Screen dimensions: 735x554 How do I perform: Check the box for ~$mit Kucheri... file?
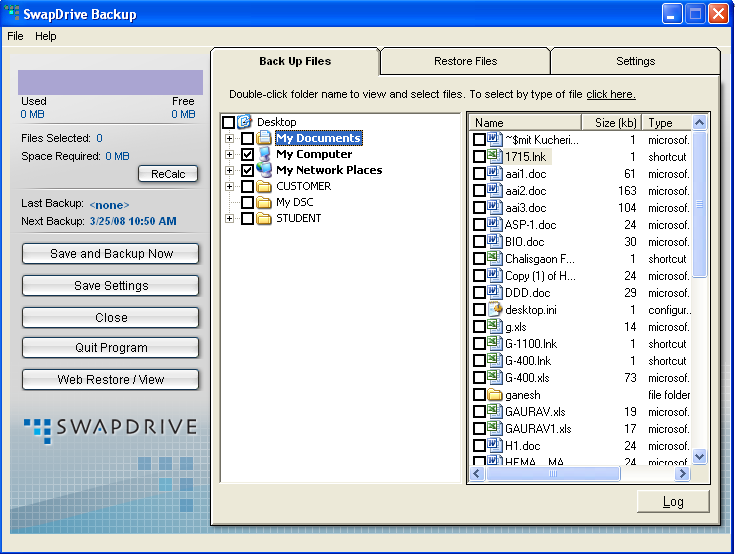pos(479,140)
